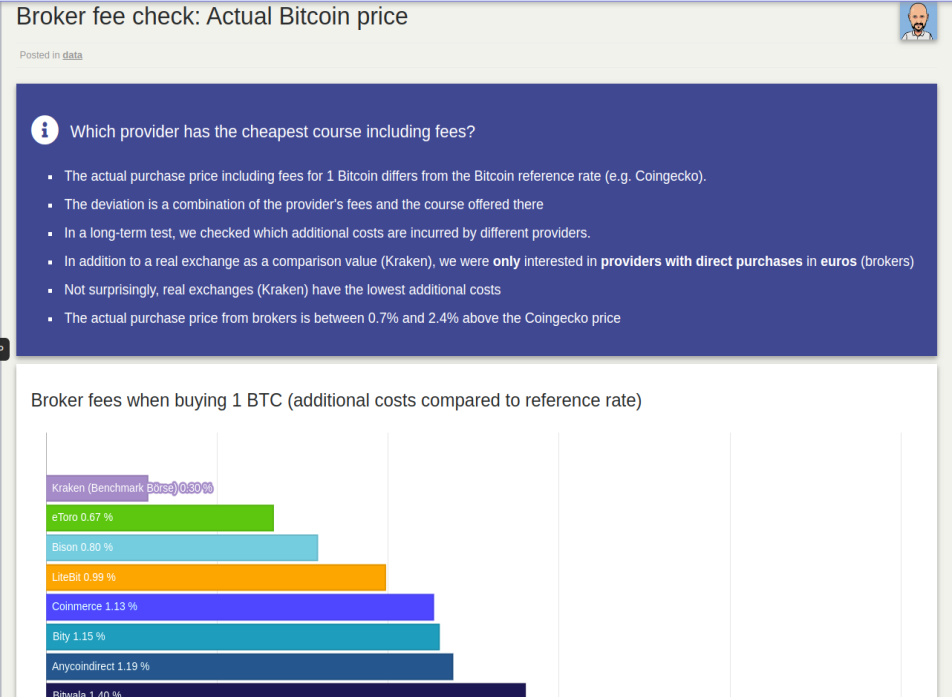The width and height of the screenshot is (952, 697).
Task: Click the chart heading about broker fees
Action: (x=336, y=401)
